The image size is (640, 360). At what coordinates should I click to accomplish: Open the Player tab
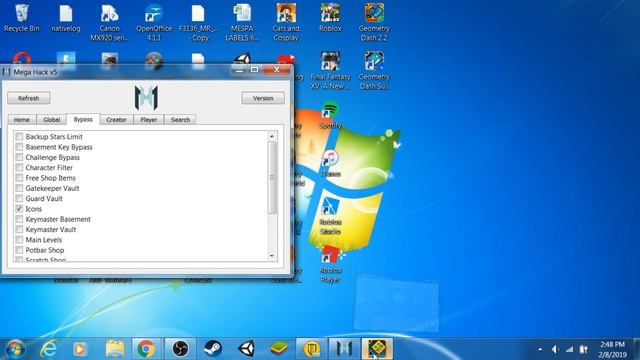(x=149, y=120)
